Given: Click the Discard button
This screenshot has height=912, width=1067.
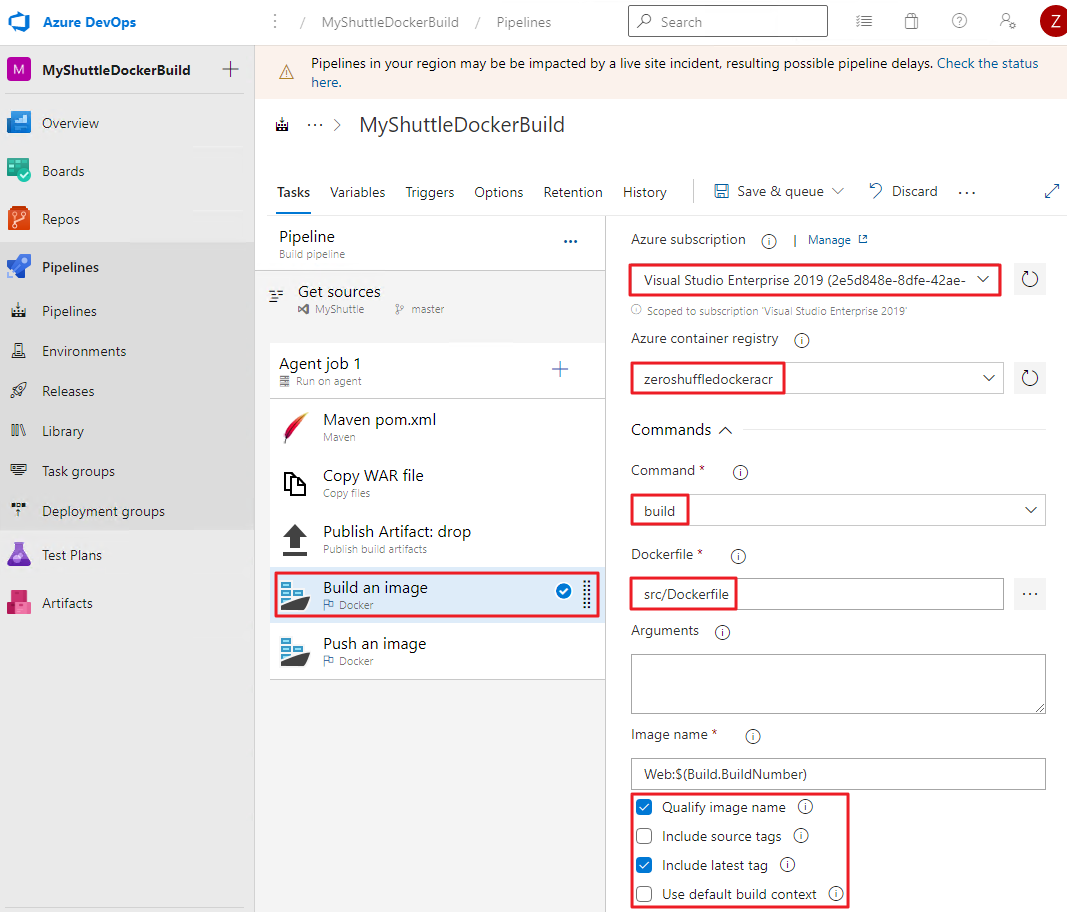Looking at the screenshot, I should [x=903, y=191].
